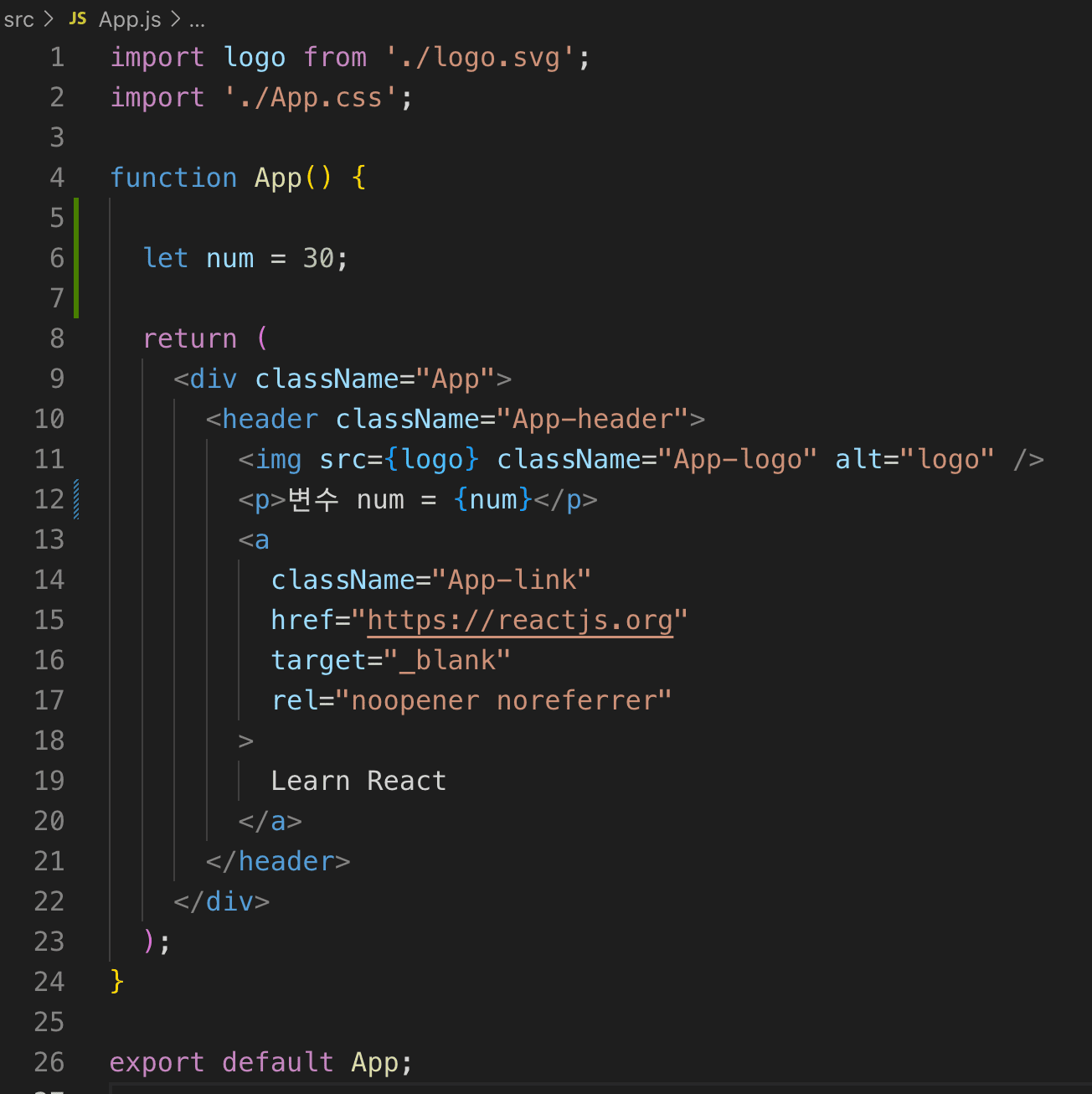The width and height of the screenshot is (1092, 1094).
Task: Click the 'let num = 30;' declaration
Action: 245,258
